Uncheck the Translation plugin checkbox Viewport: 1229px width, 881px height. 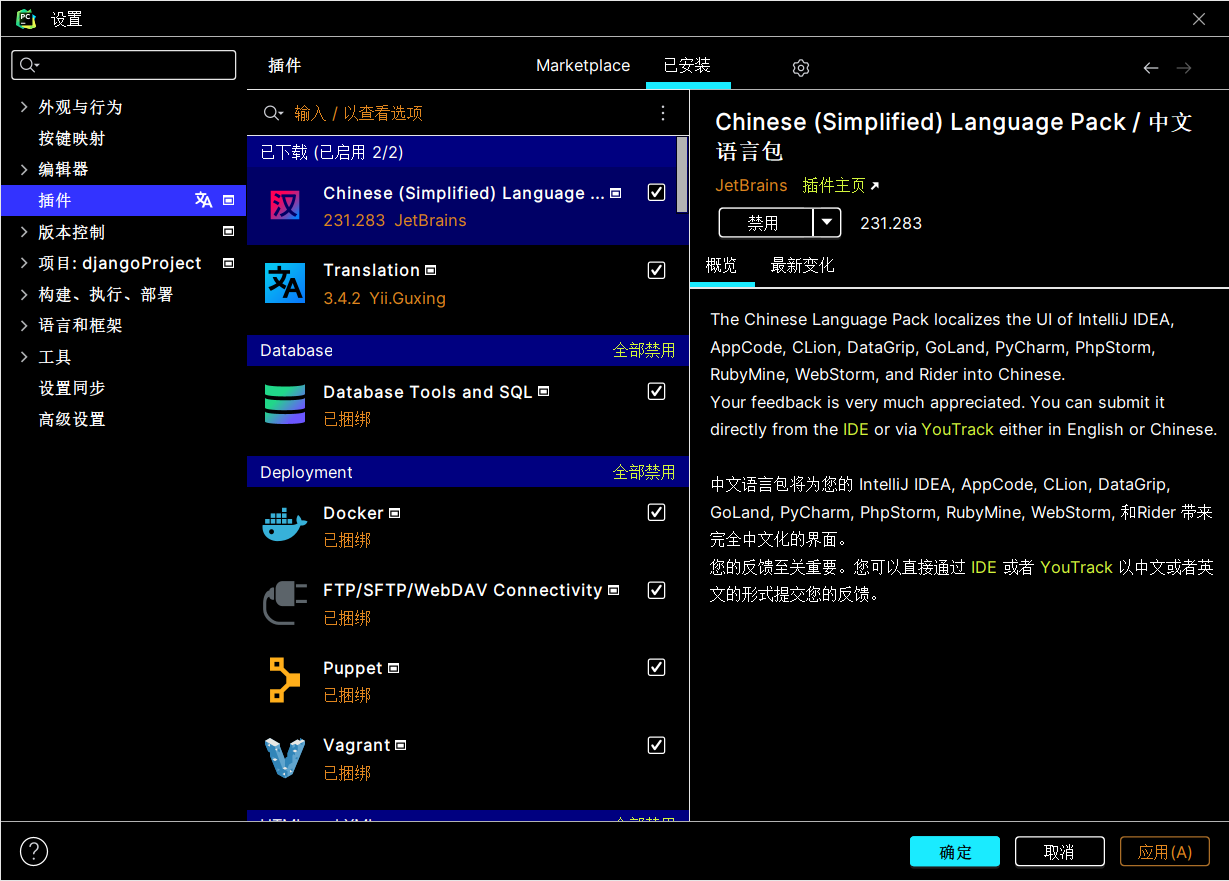656,270
